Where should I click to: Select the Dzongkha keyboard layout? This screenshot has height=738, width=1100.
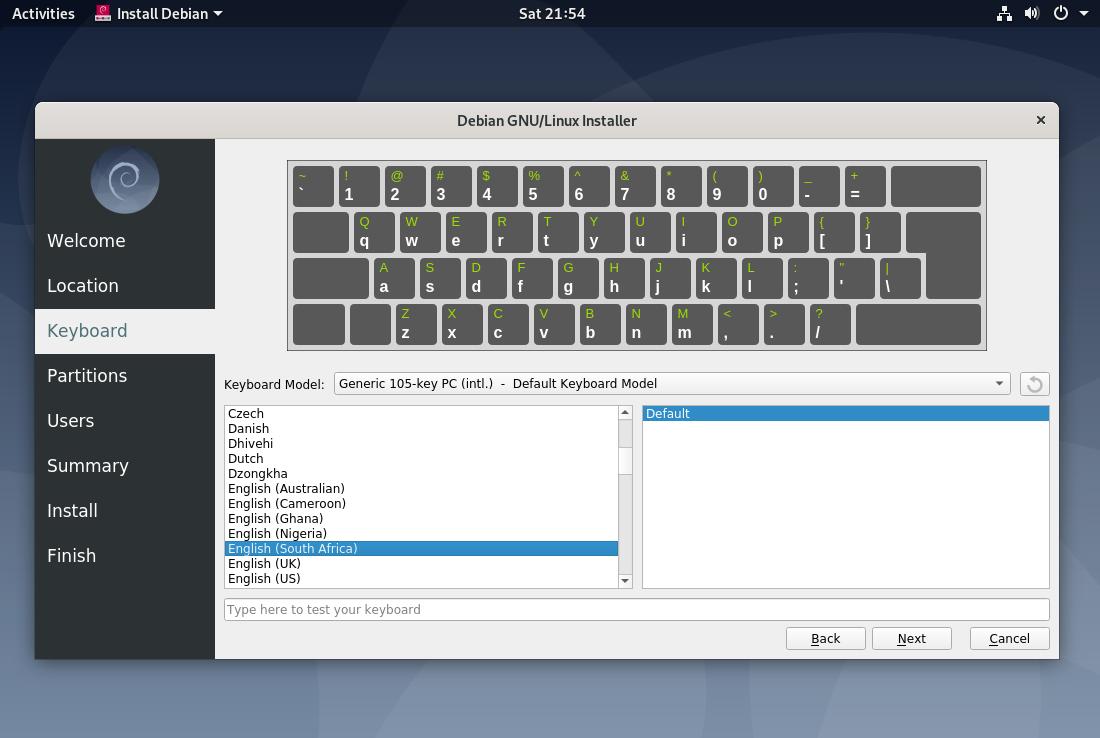[x=421, y=474]
